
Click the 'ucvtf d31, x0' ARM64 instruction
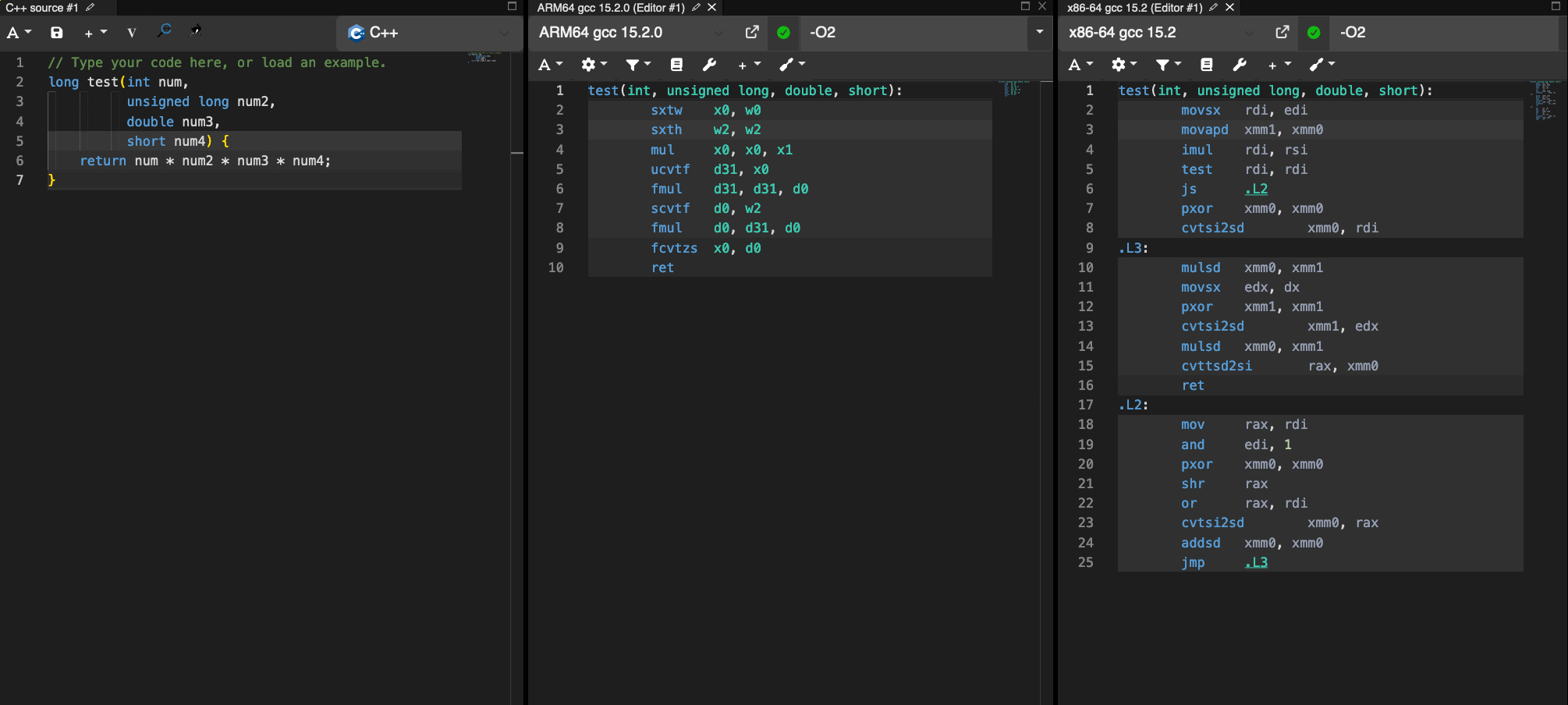710,169
